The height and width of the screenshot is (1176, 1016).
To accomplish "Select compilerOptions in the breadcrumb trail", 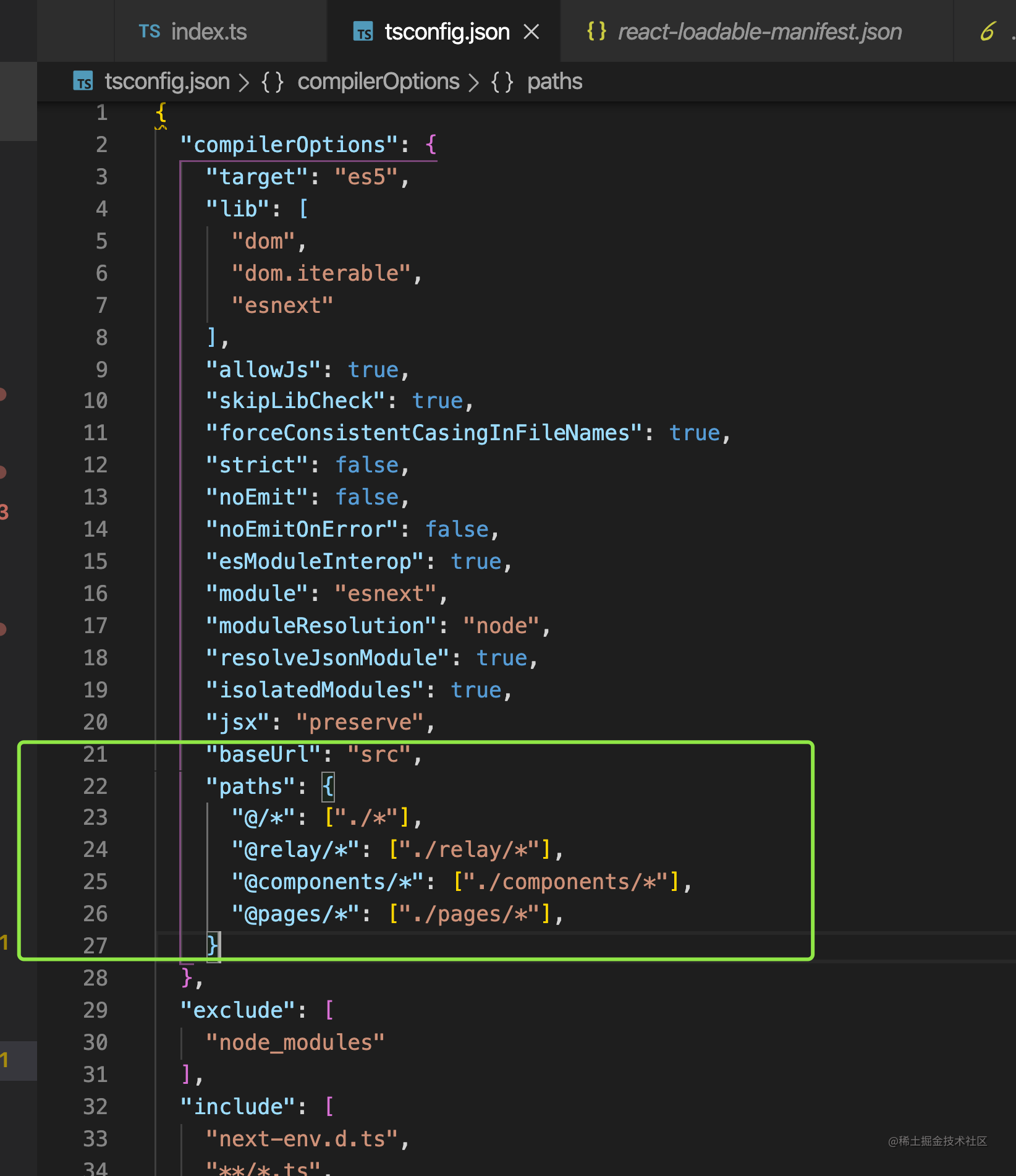I will click(379, 81).
